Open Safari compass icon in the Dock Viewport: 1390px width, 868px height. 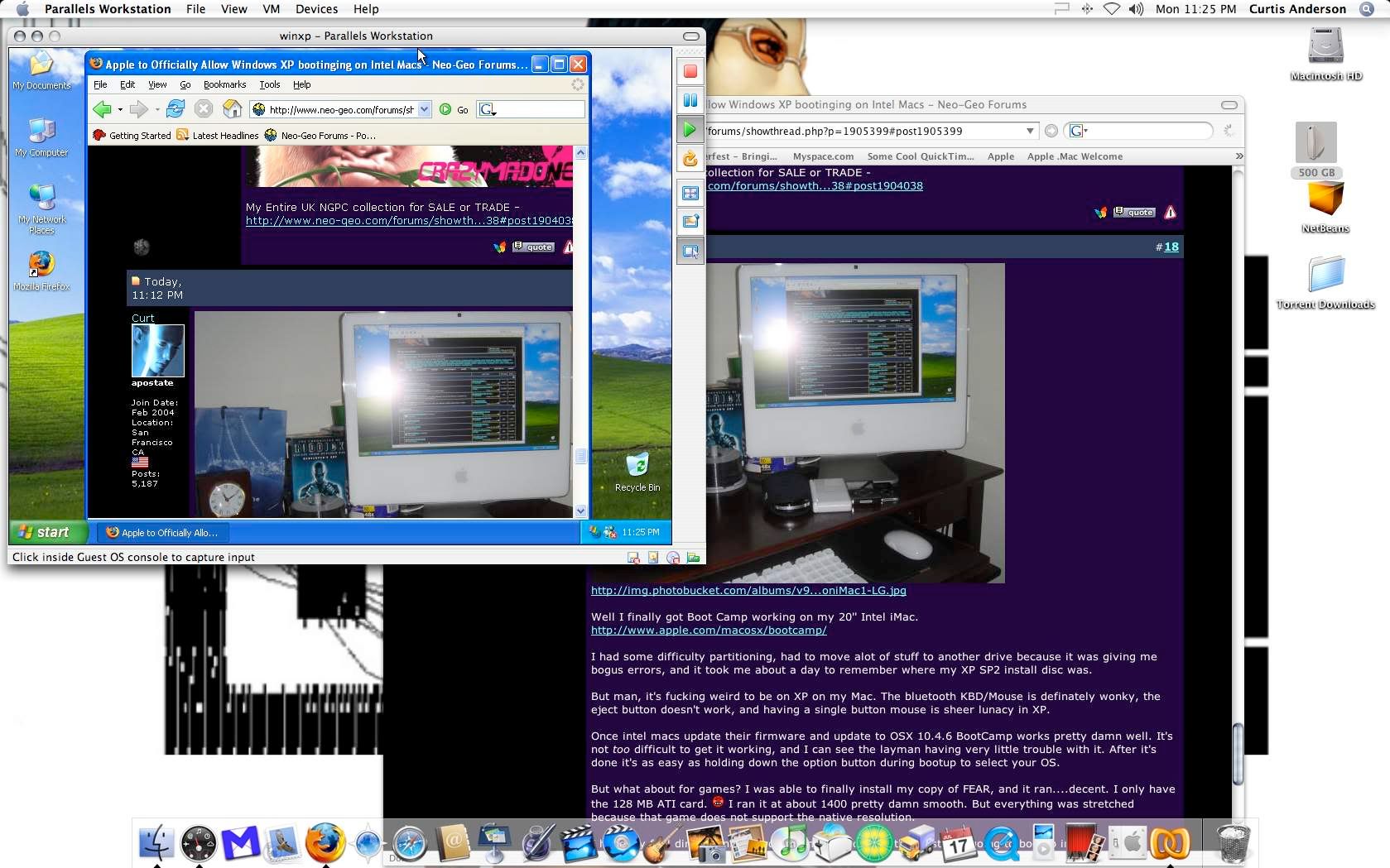410,844
